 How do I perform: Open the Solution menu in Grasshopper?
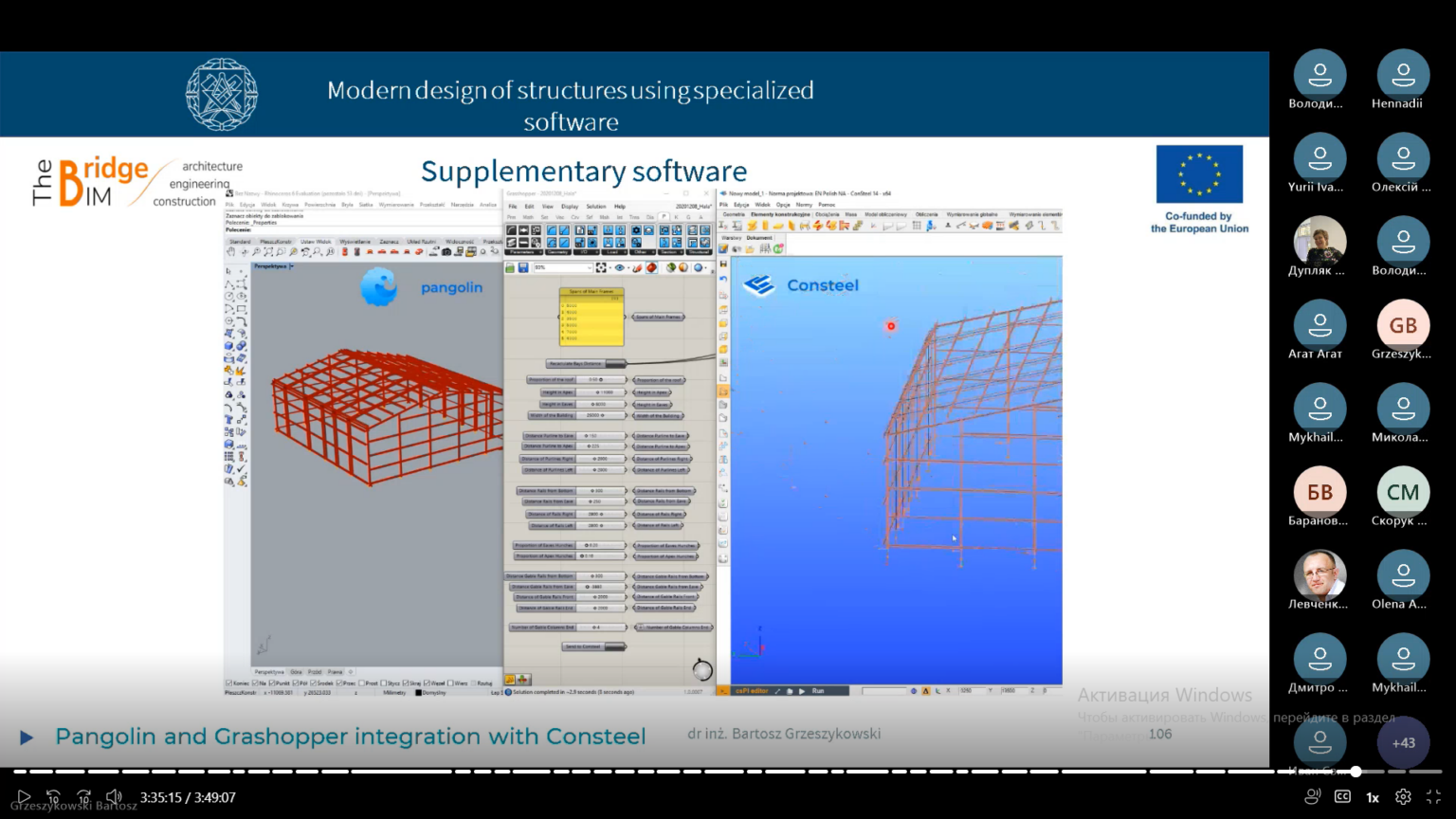595,206
